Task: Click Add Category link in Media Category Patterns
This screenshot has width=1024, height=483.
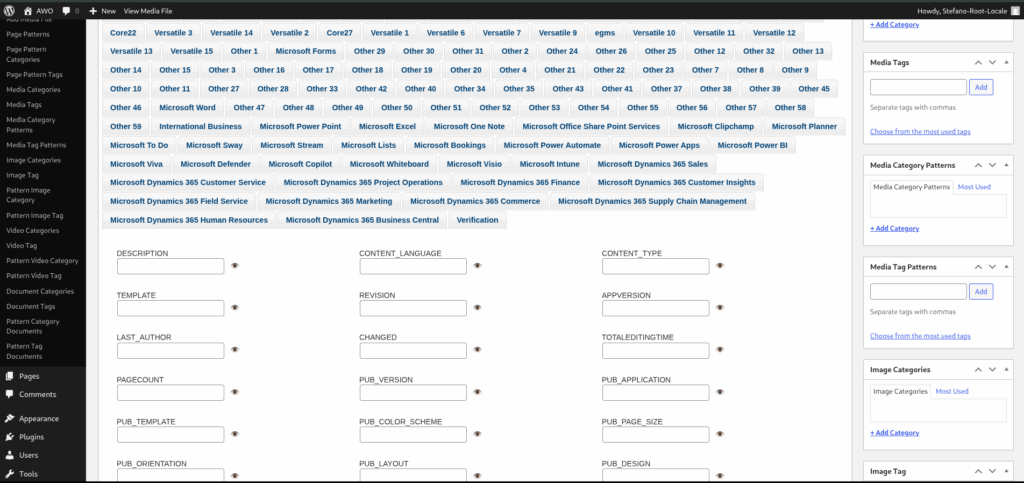Action: coord(894,228)
